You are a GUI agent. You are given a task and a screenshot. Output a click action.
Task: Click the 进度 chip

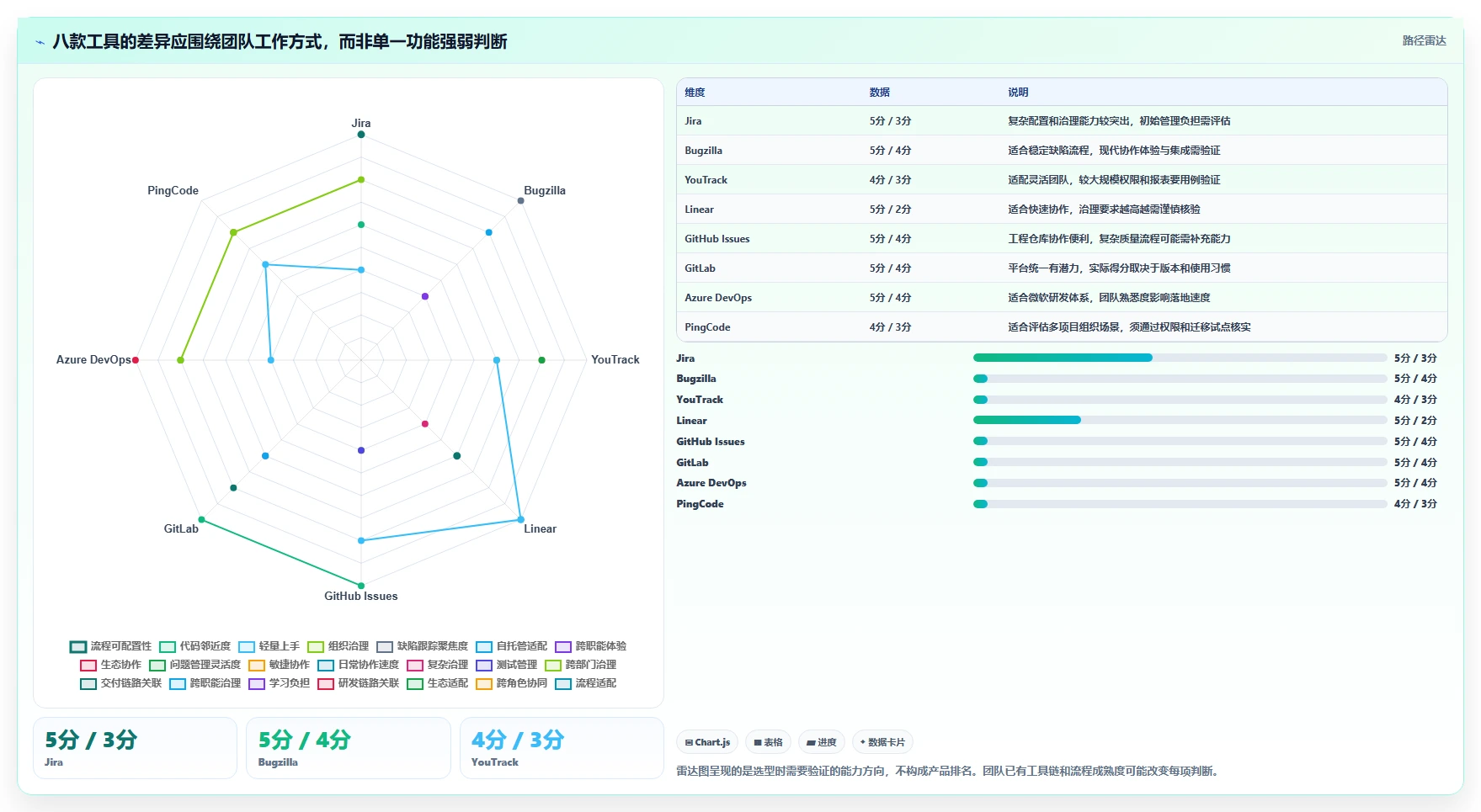[822, 742]
